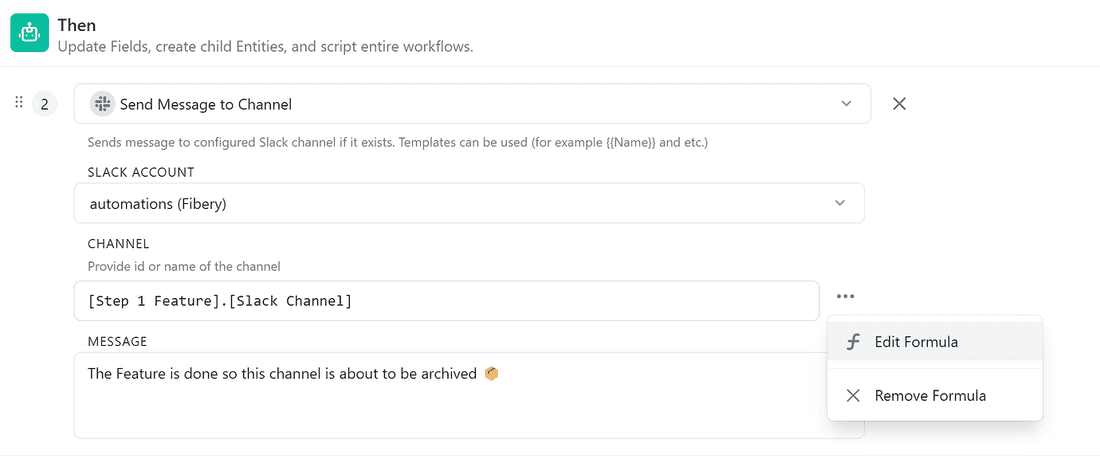The image size is (1100, 459).
Task: Select Edit Formula from the popup menu
Action: [x=916, y=342]
